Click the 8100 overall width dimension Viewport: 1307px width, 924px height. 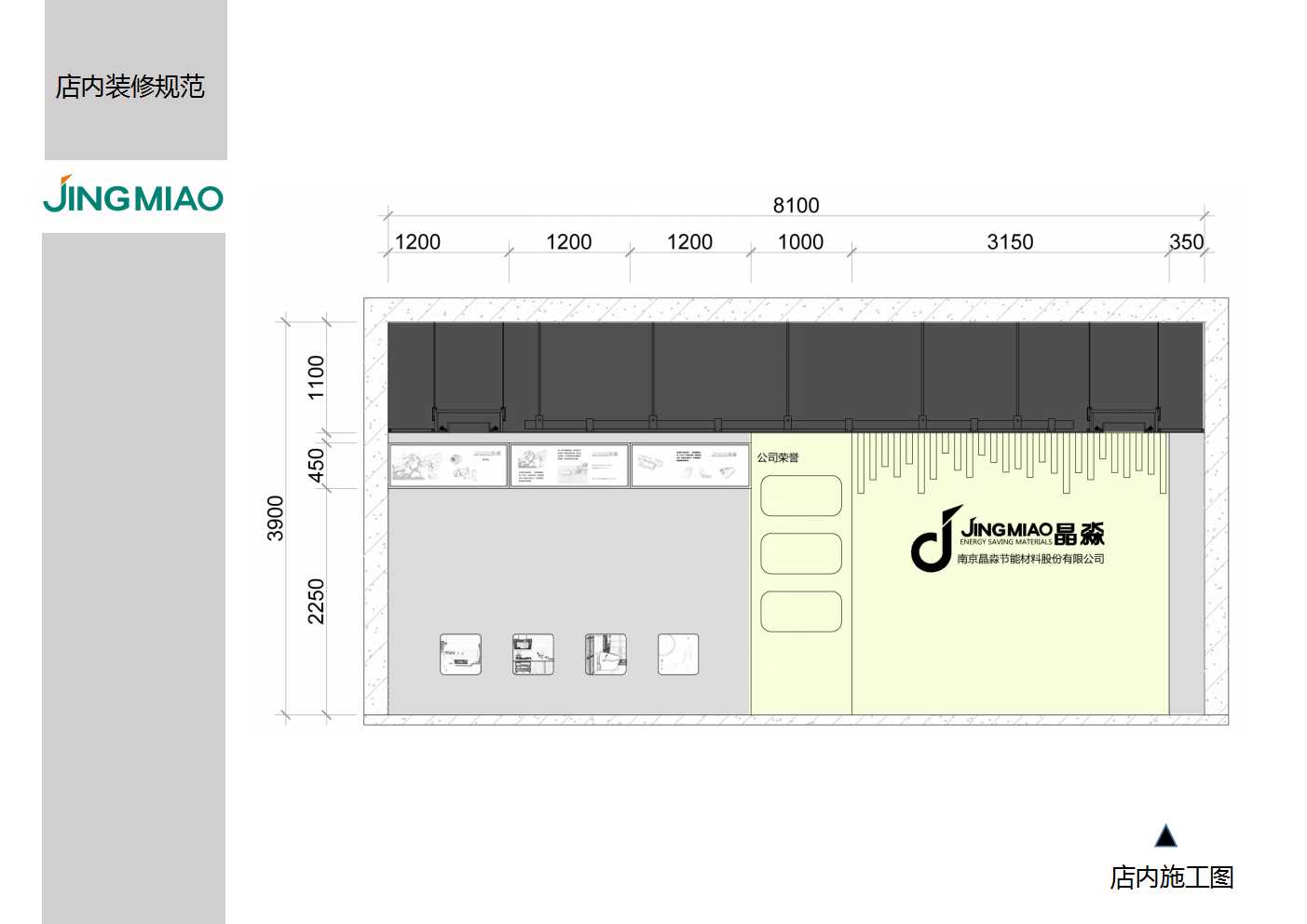796,205
